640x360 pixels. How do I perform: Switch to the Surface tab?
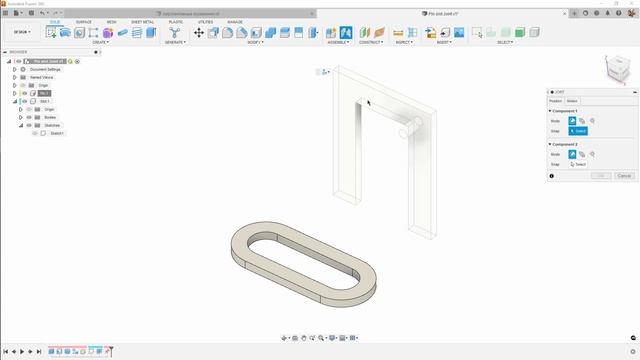[x=84, y=22]
